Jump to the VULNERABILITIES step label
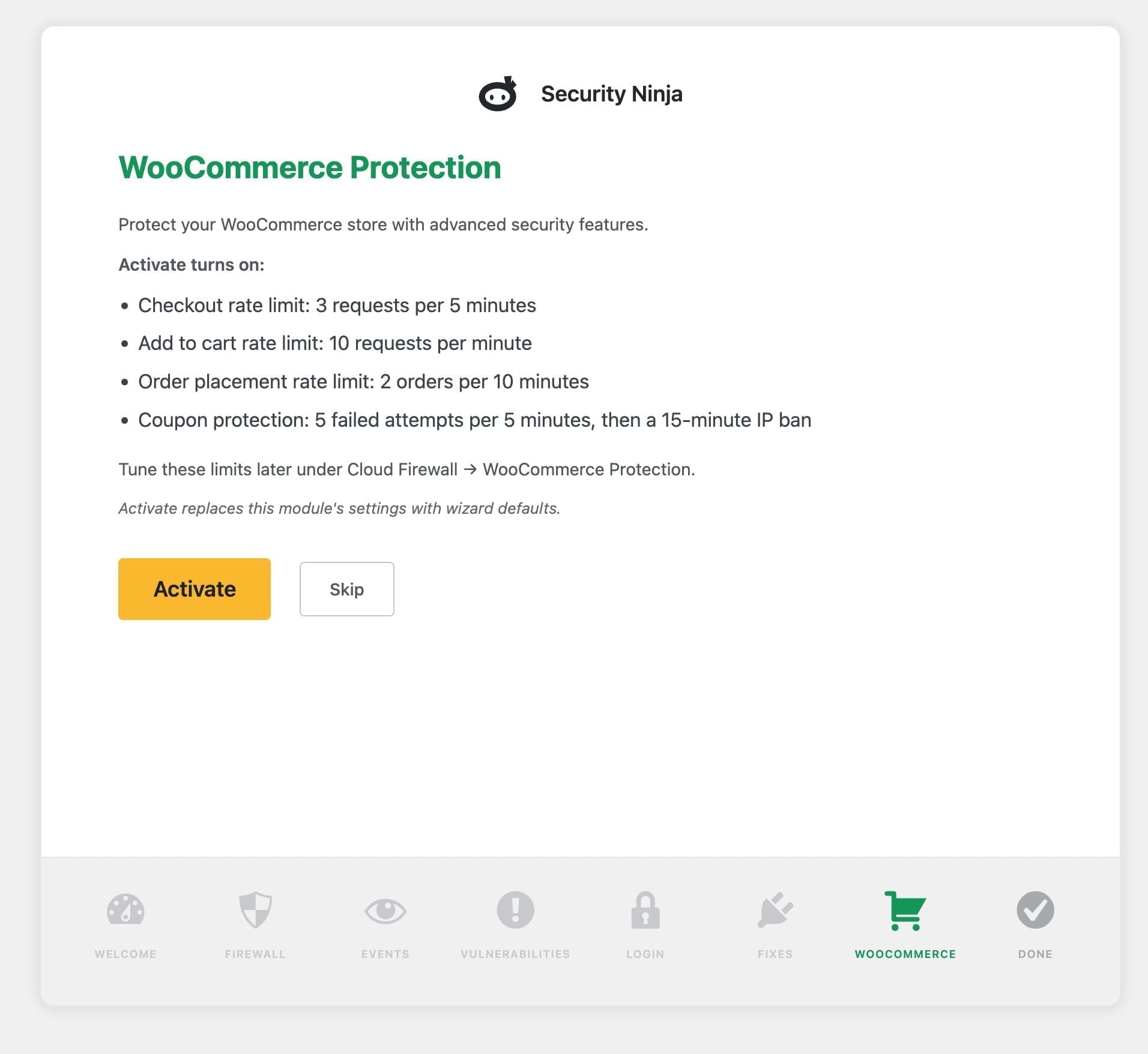1148x1054 pixels. 515,954
